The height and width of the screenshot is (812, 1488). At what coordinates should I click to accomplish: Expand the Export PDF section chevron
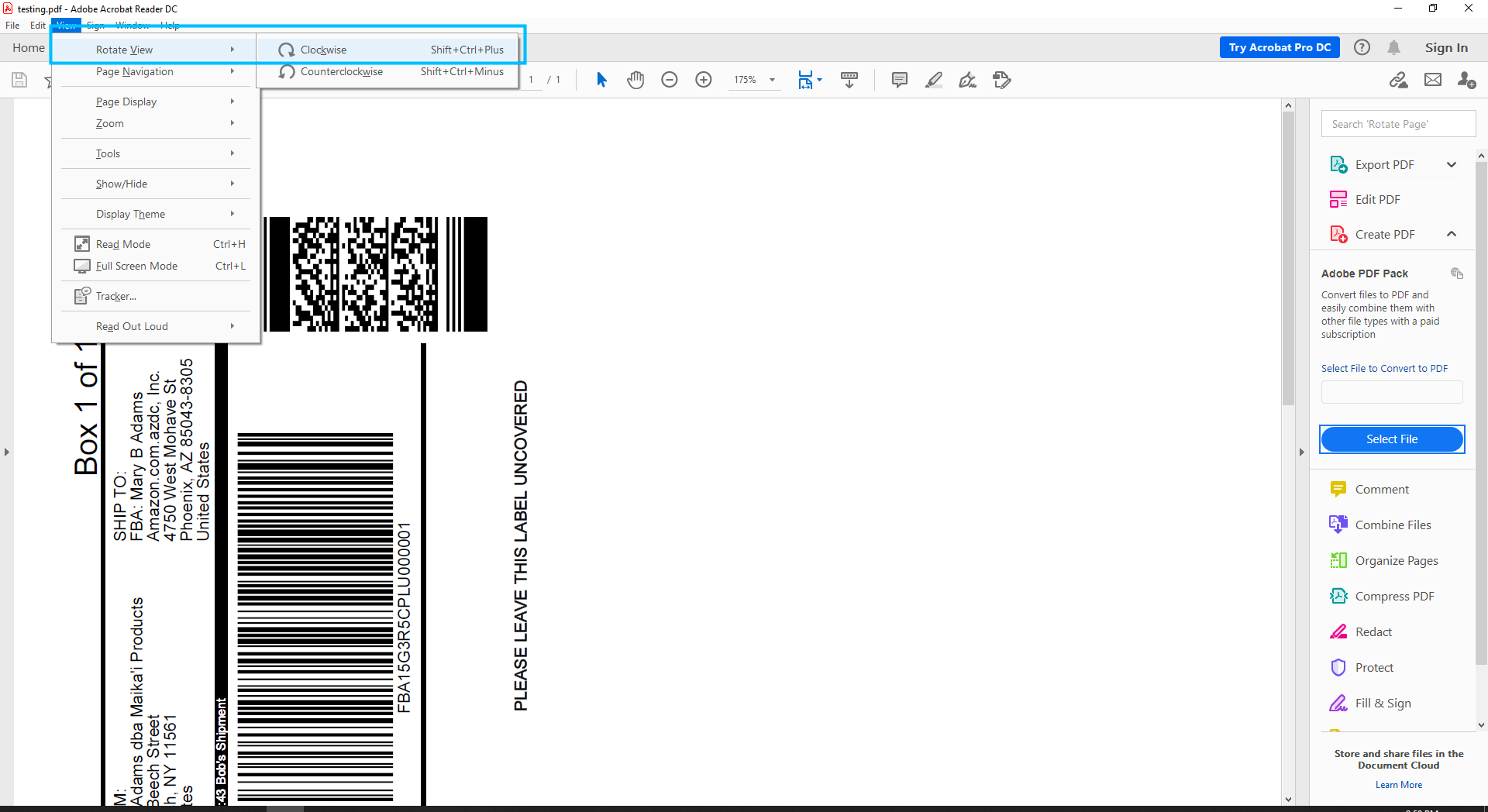pos(1452,164)
